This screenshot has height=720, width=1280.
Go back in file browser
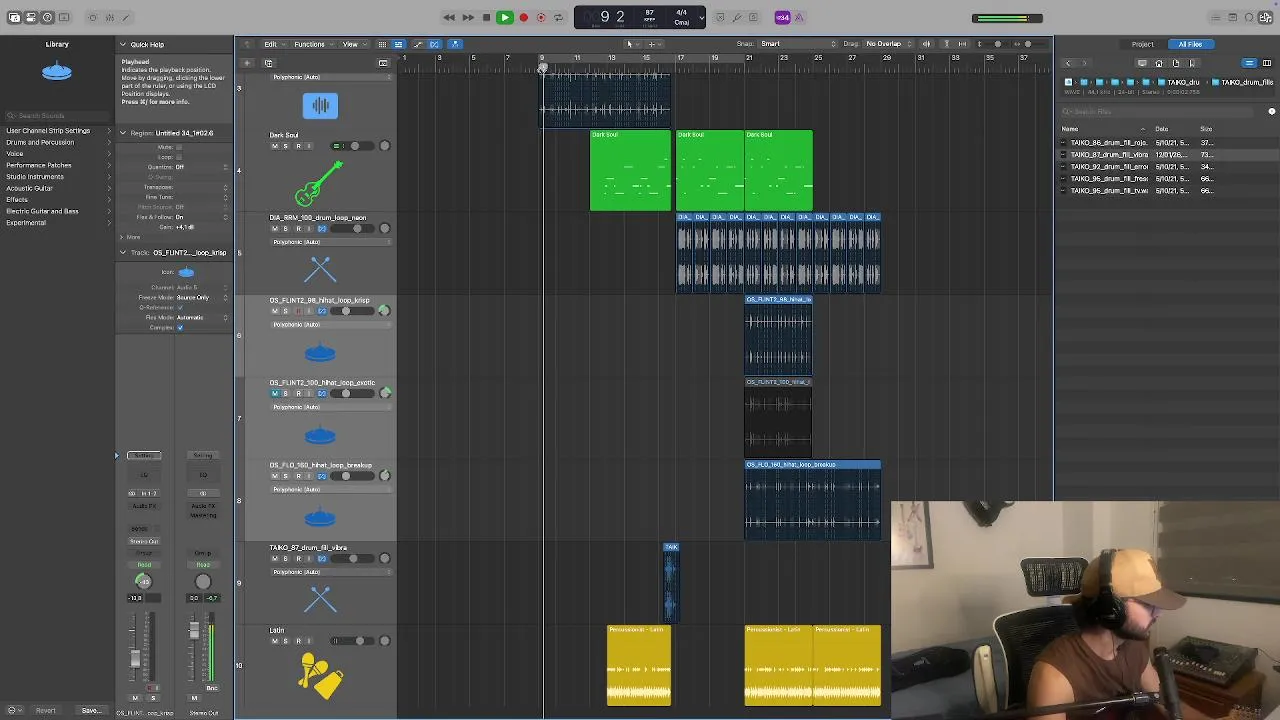tap(1067, 63)
